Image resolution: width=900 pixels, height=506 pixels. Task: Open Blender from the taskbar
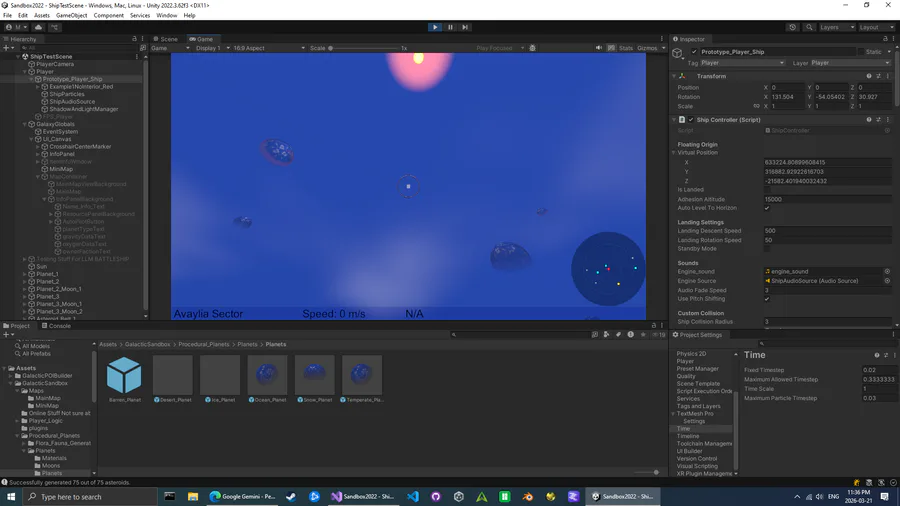click(x=527, y=496)
